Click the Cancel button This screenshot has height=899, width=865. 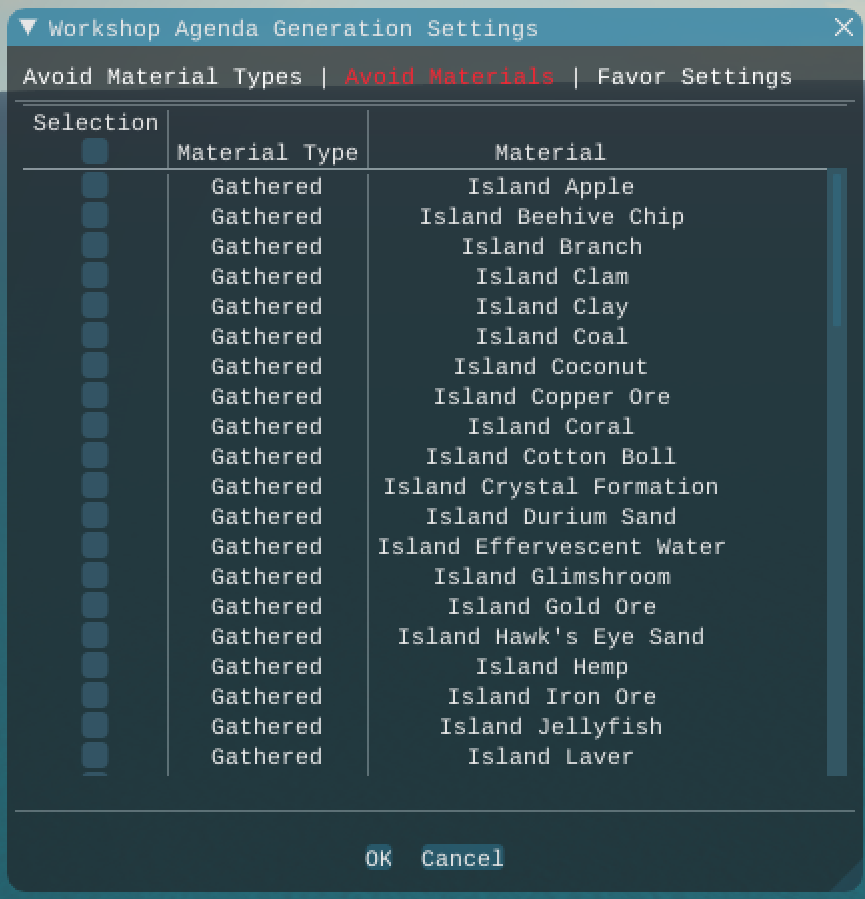462,858
